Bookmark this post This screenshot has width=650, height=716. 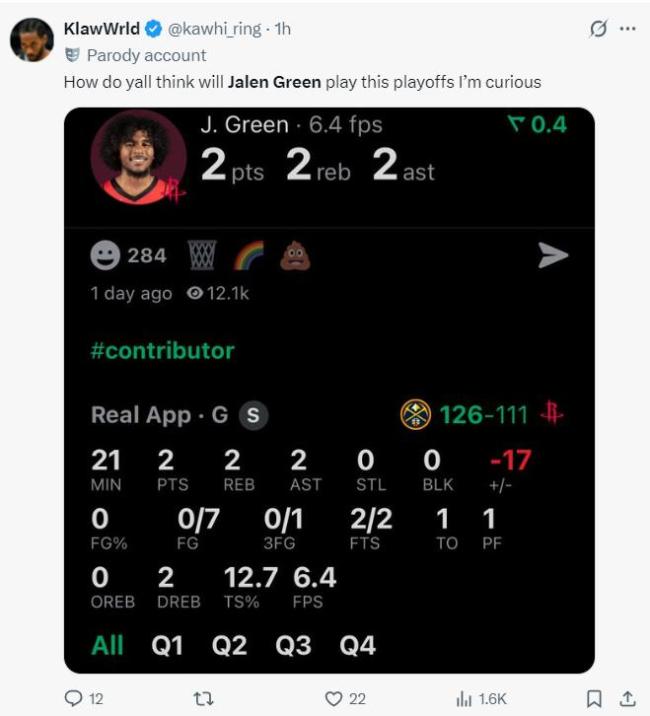pos(593,699)
